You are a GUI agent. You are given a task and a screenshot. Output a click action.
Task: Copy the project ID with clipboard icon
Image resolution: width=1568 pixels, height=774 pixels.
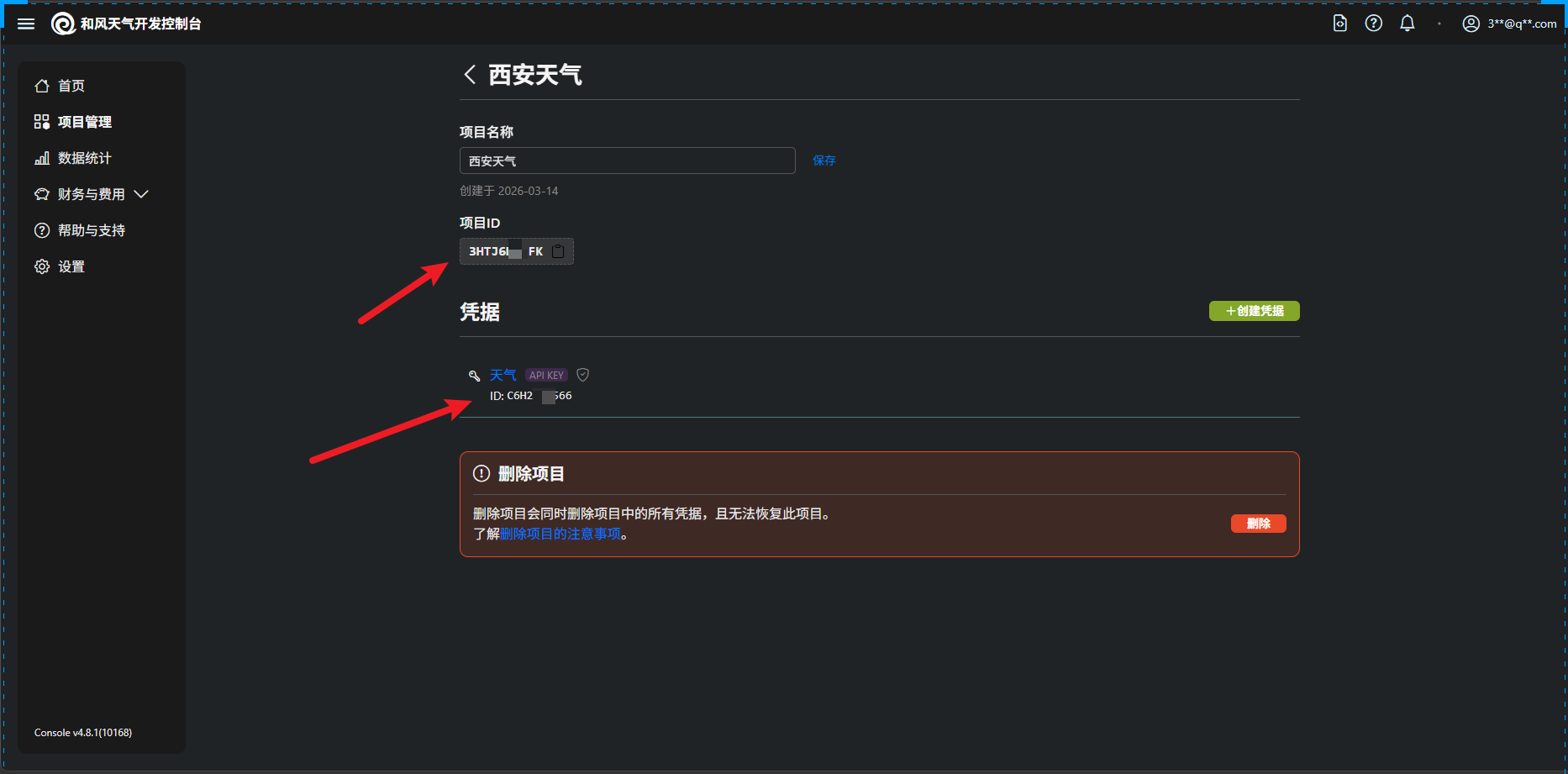click(x=558, y=251)
